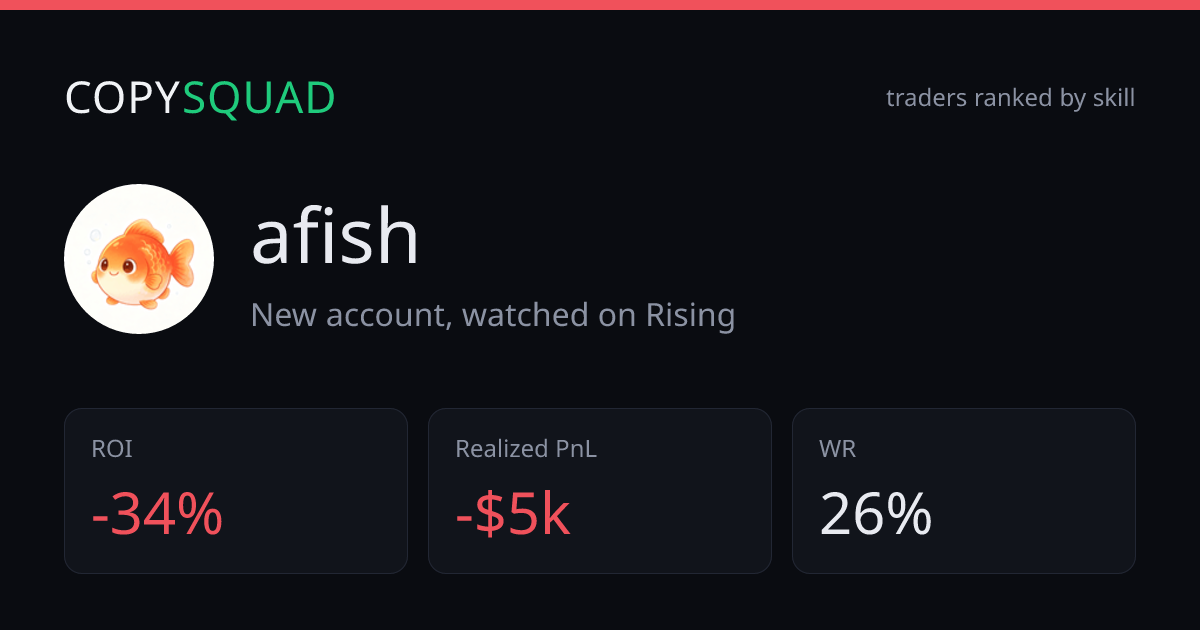Click the 26% win rate value
The width and height of the screenshot is (1200, 630).
[876, 515]
